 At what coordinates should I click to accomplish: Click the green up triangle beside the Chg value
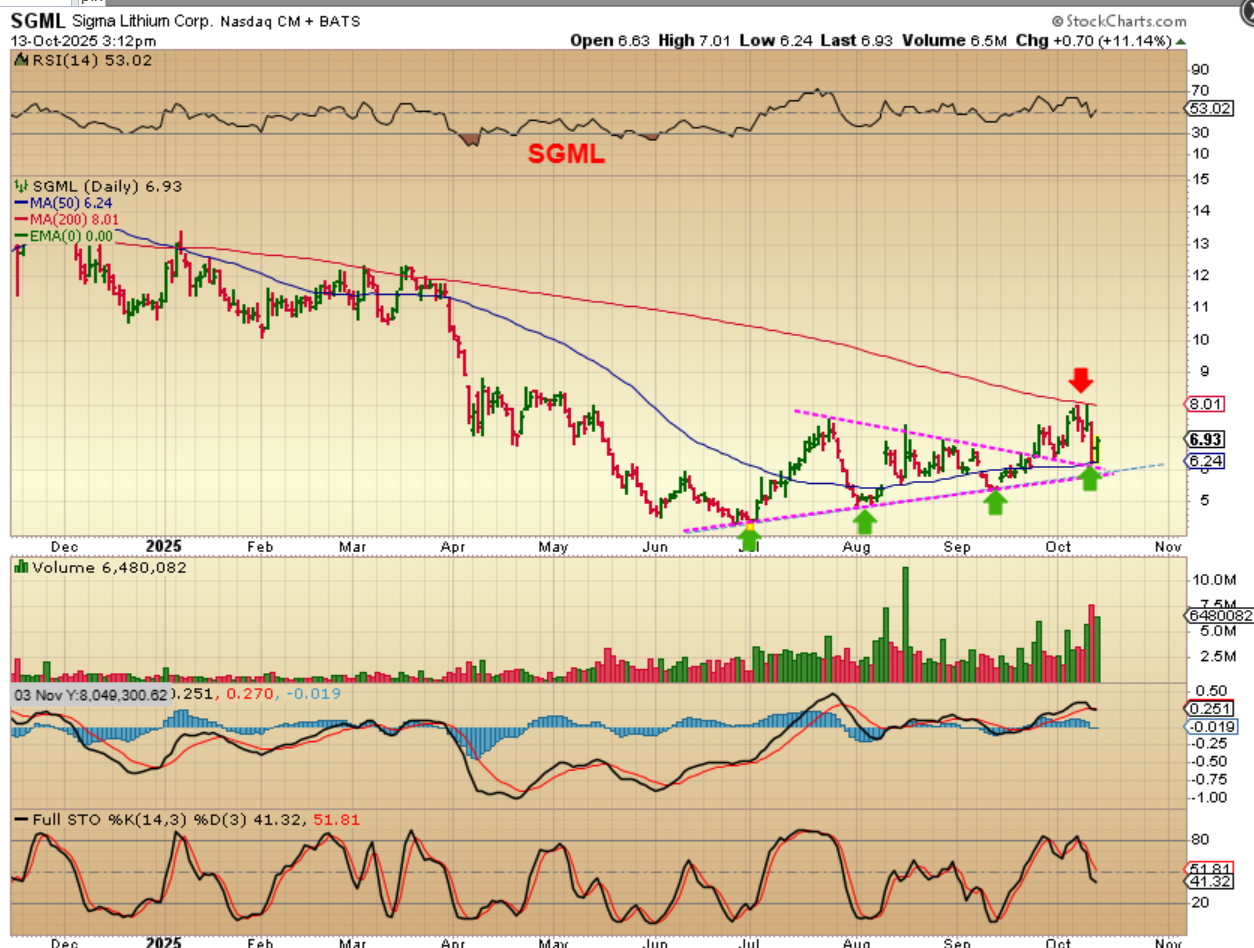(x=1182, y=41)
